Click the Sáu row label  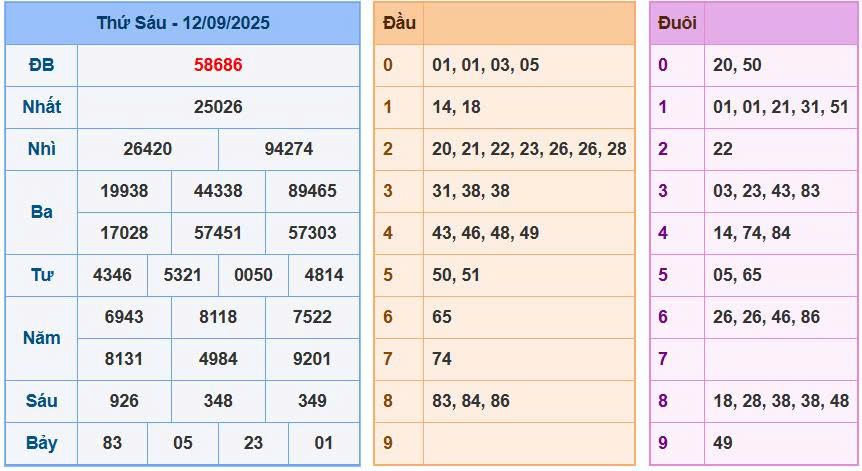(x=41, y=401)
